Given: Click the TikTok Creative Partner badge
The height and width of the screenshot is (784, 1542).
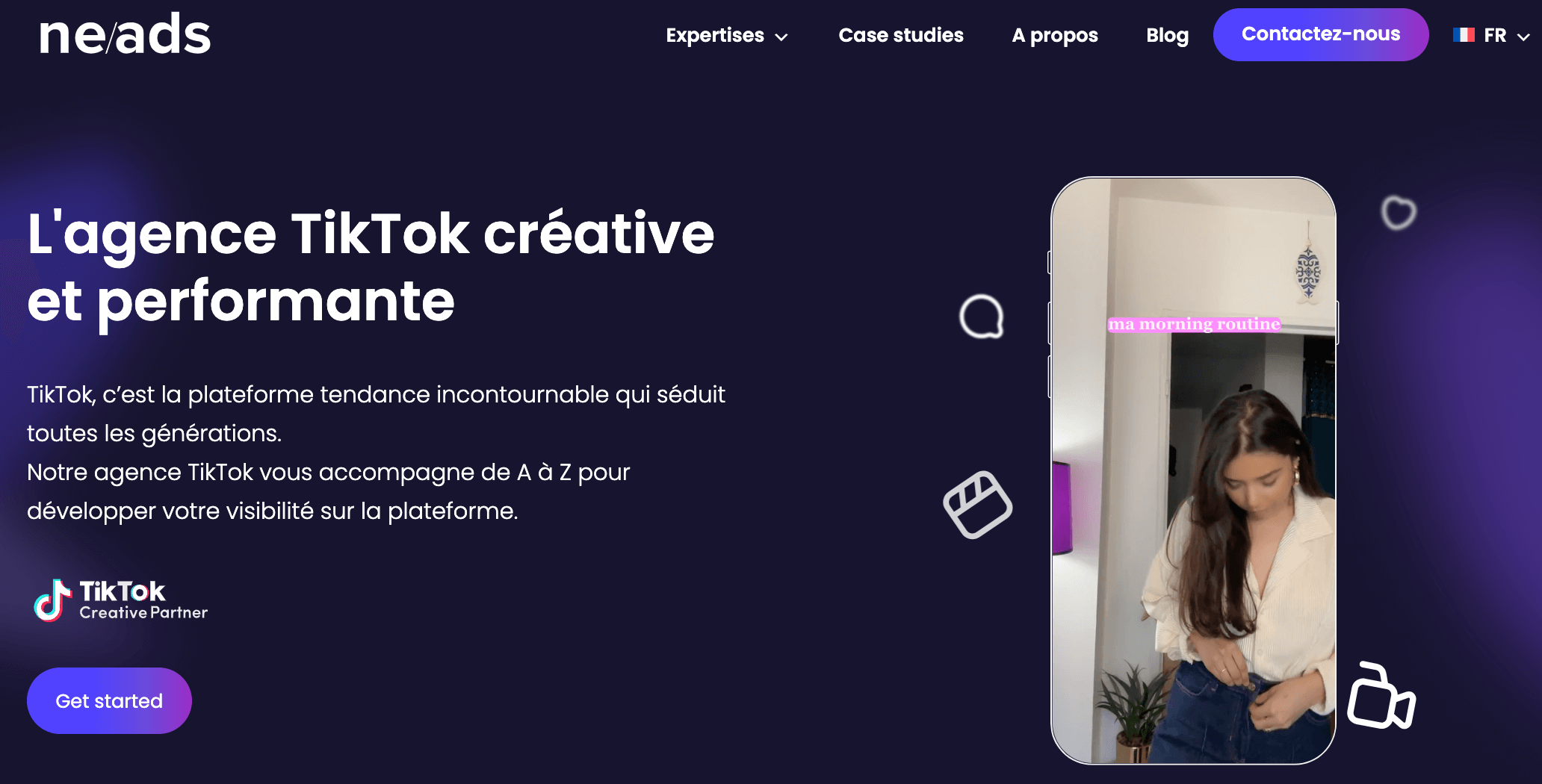Looking at the screenshot, I should 121,600.
